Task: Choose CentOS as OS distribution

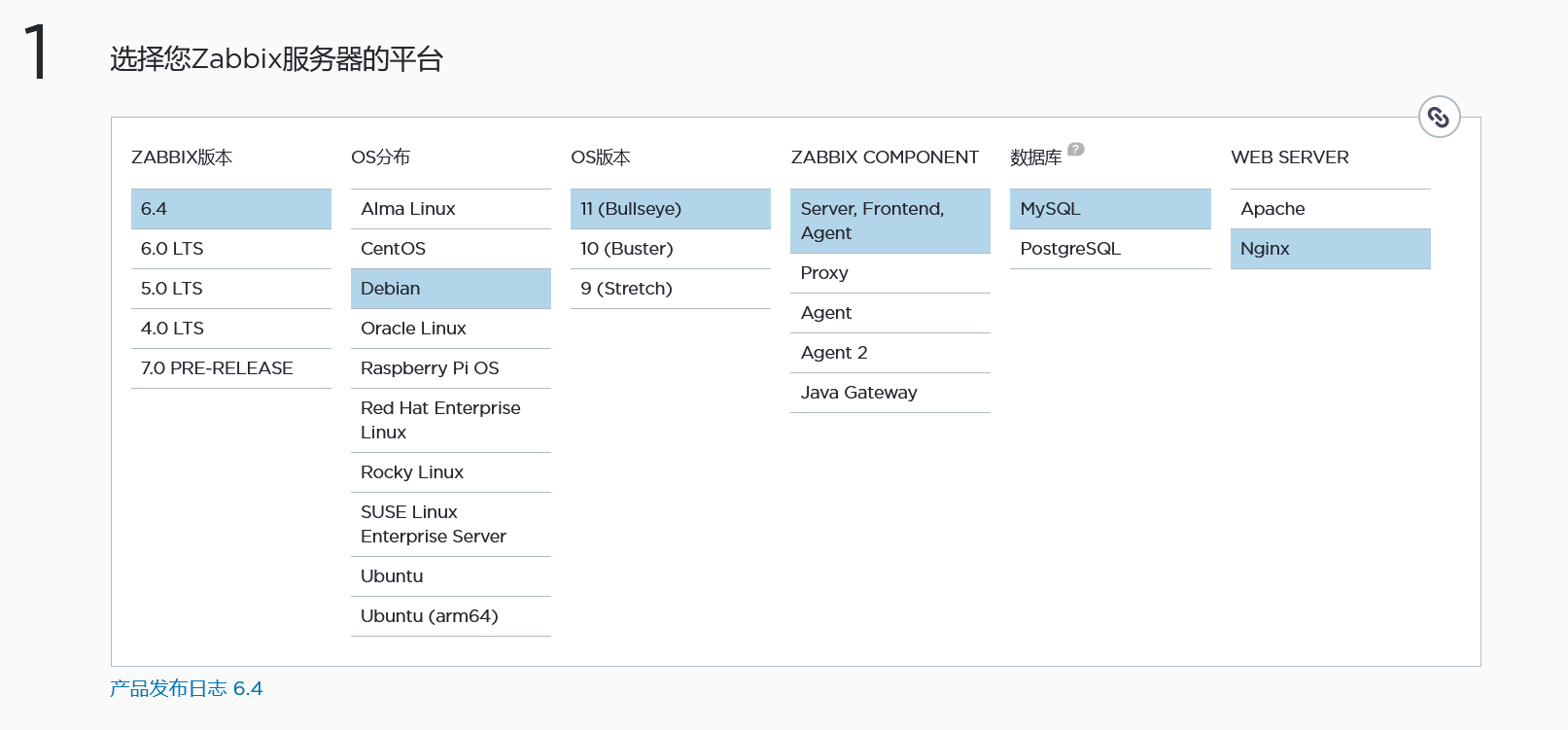Action: (450, 249)
